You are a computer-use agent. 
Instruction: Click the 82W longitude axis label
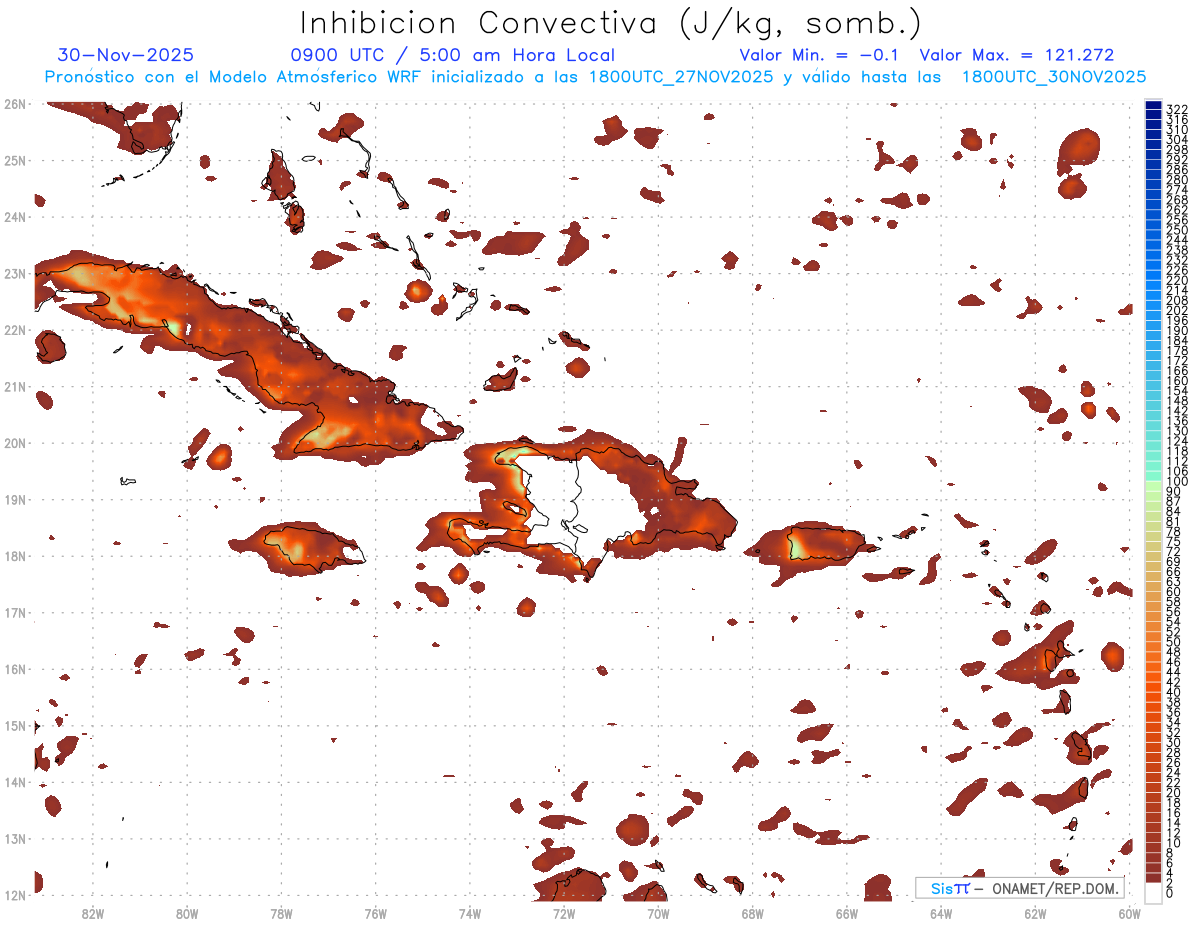click(93, 912)
